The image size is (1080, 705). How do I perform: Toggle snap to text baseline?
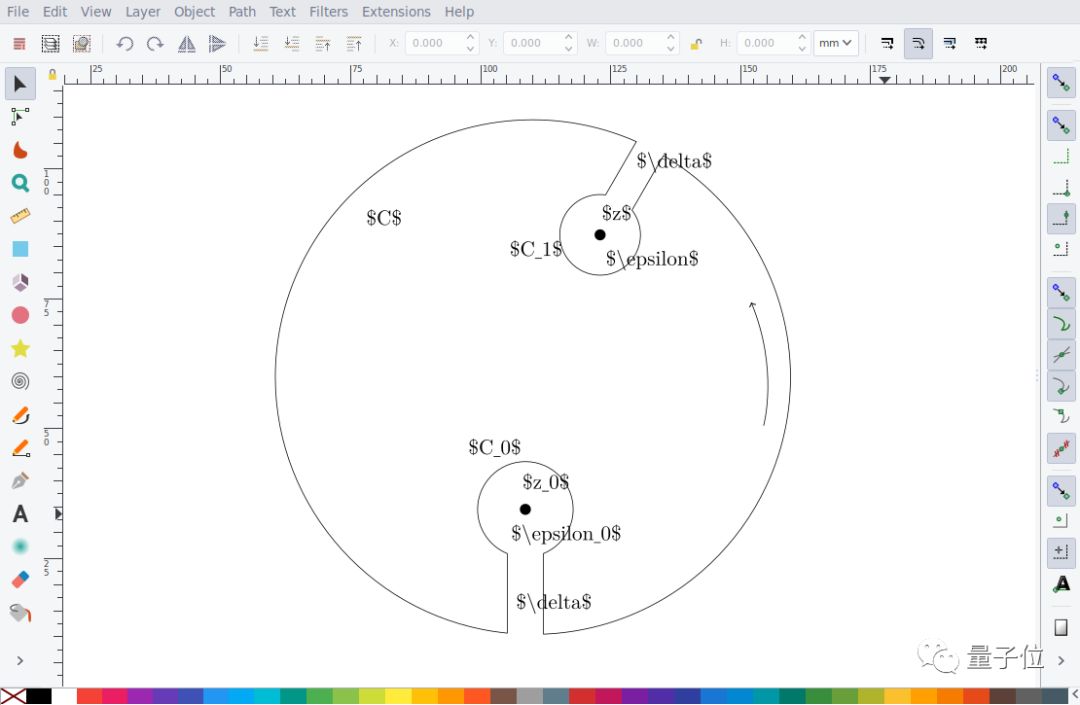coord(1061,584)
